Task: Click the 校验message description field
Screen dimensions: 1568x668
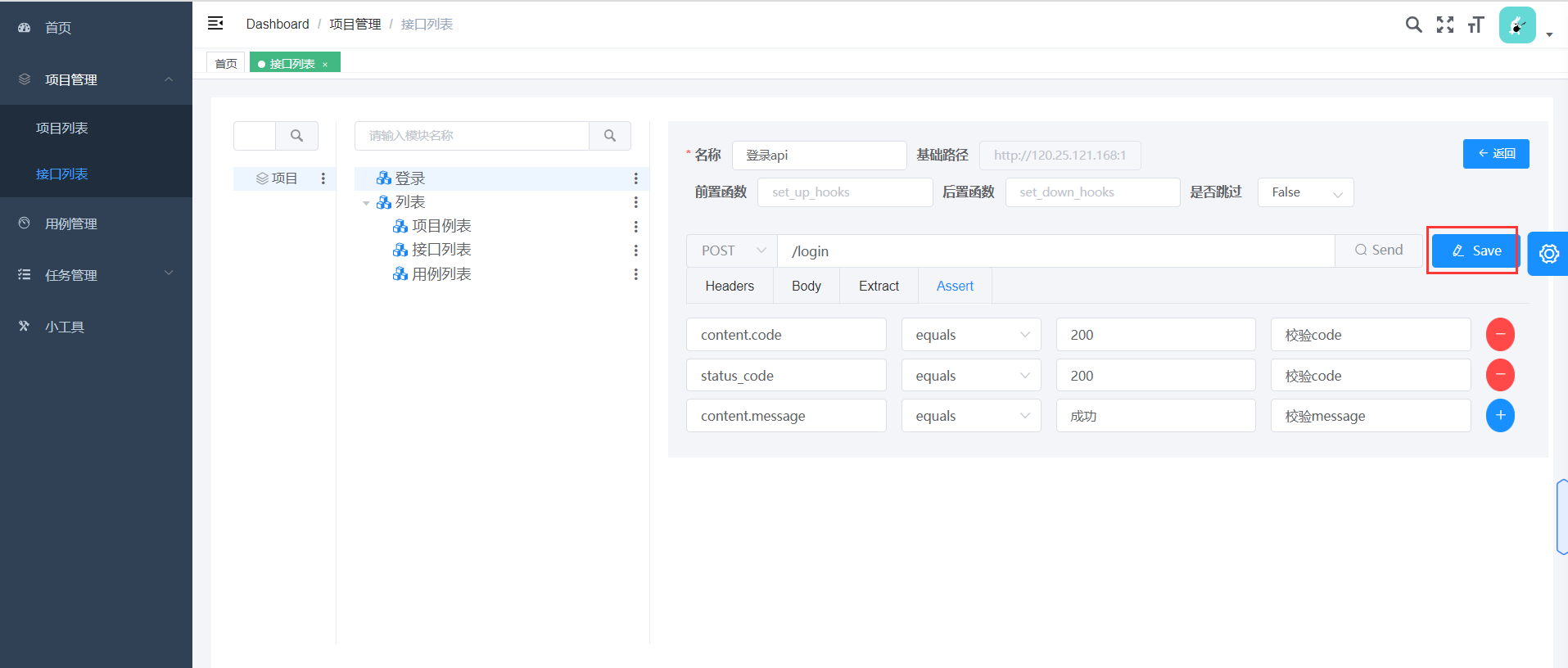Action: [x=1371, y=416]
